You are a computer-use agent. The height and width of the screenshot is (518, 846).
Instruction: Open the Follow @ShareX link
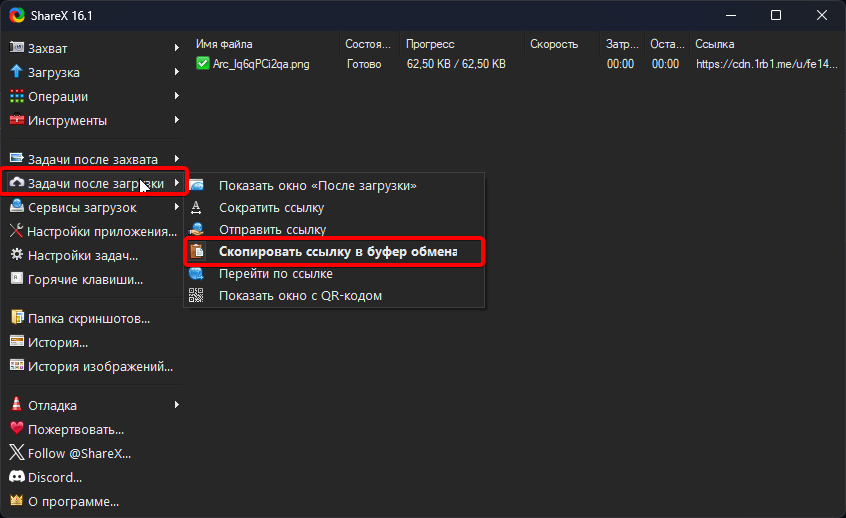coord(79,453)
